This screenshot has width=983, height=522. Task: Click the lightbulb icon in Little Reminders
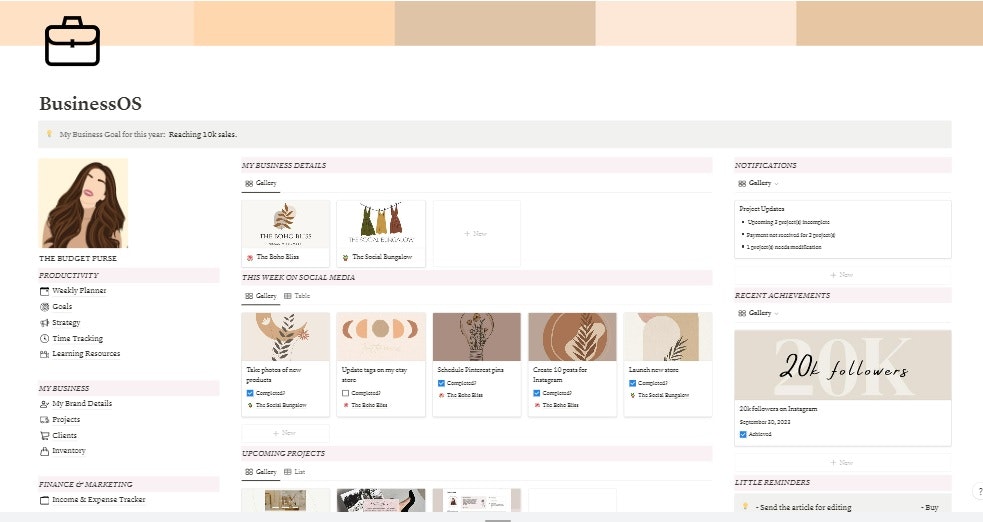click(x=745, y=507)
